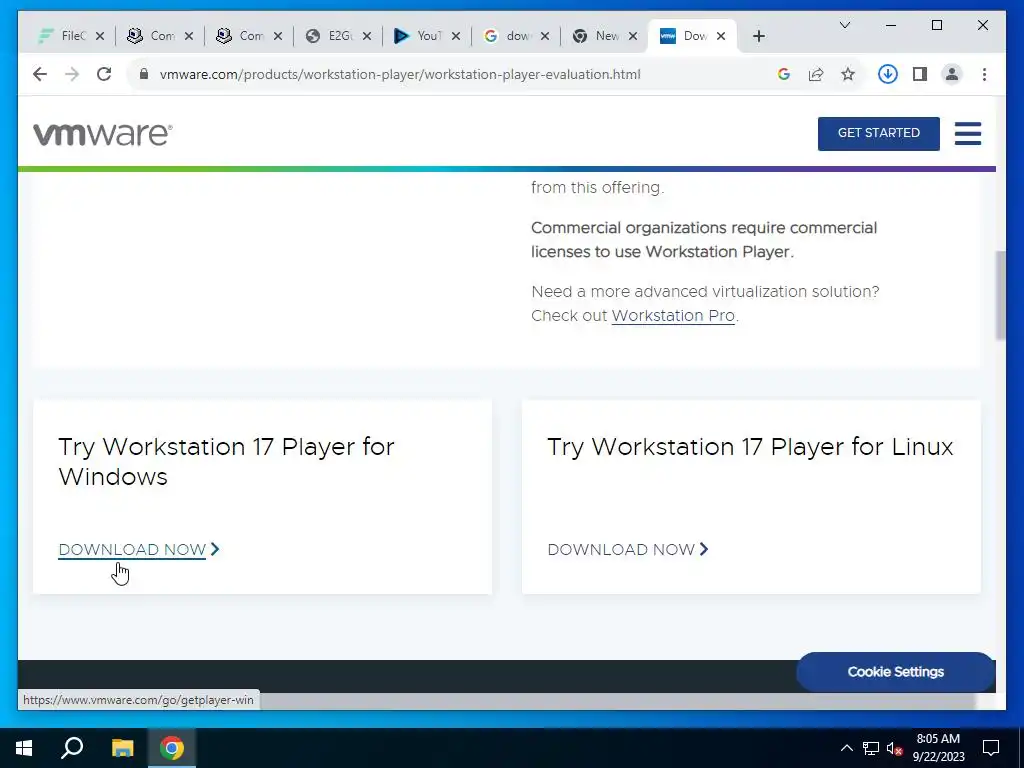The width and height of the screenshot is (1024, 768).
Task: Click the GET STARTED button
Action: tap(878, 133)
